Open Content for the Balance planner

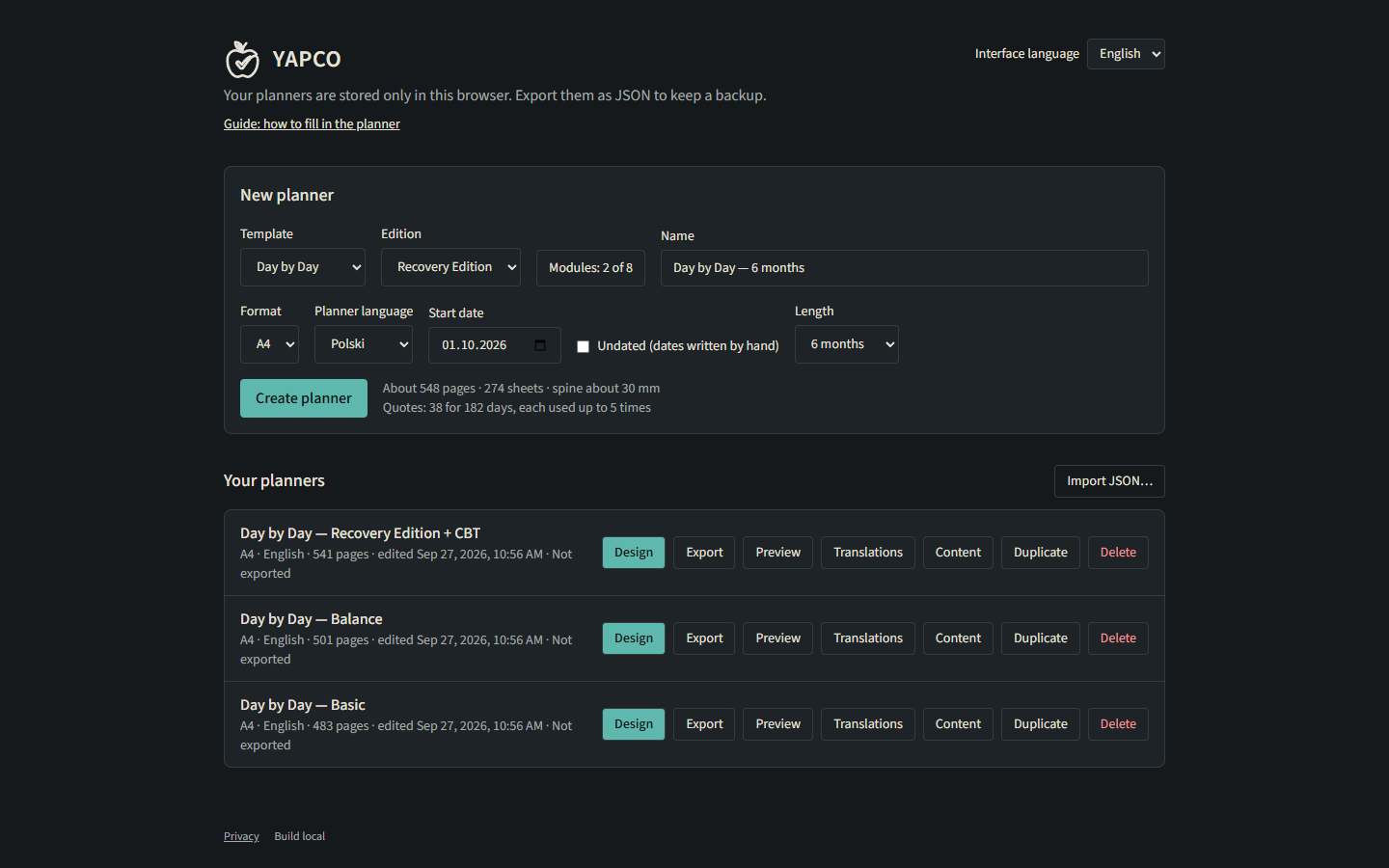coord(958,638)
